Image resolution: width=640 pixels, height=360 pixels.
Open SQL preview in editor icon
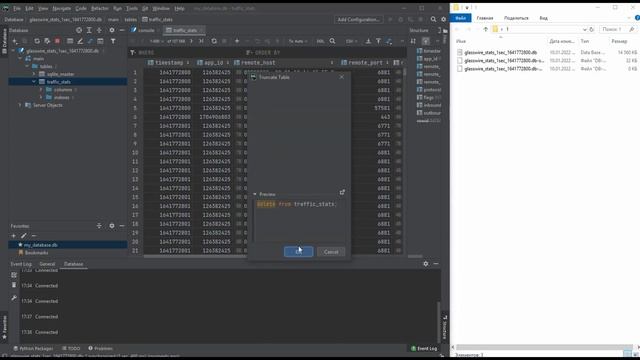click(342, 192)
